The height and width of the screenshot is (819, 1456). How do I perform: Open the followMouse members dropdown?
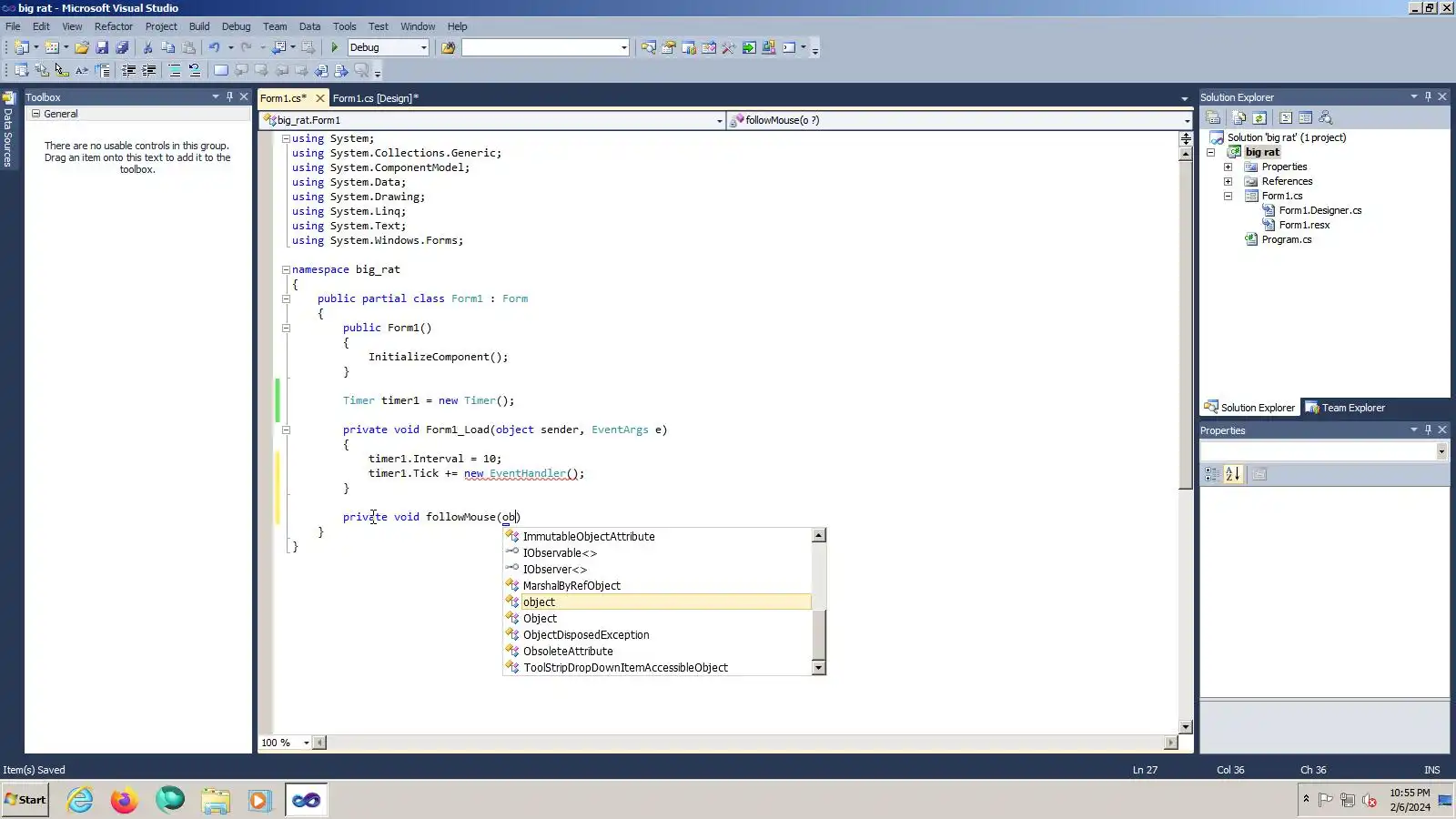click(x=1187, y=120)
